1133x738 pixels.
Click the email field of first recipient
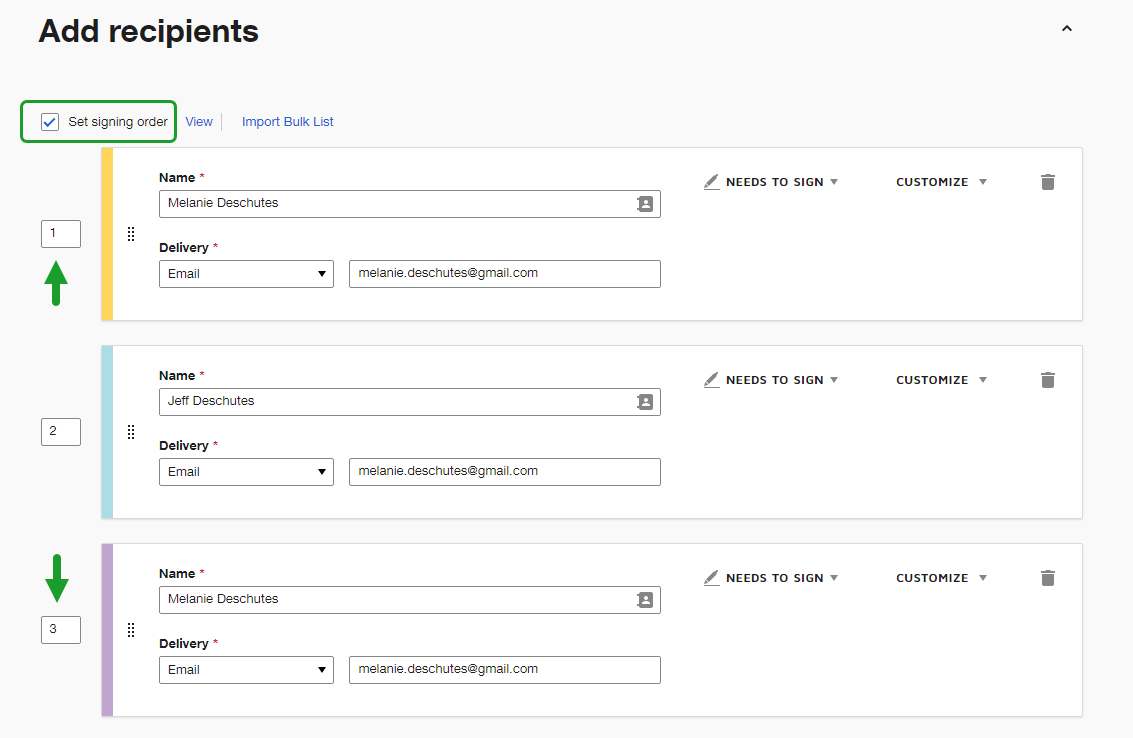pyautogui.click(x=504, y=274)
